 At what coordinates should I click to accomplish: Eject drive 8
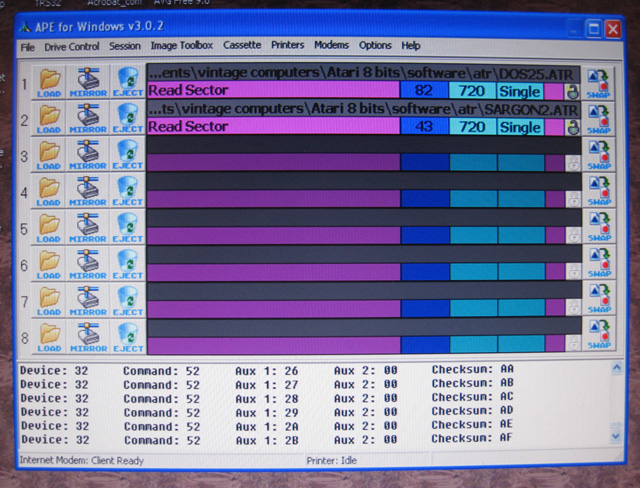pyautogui.click(x=127, y=338)
